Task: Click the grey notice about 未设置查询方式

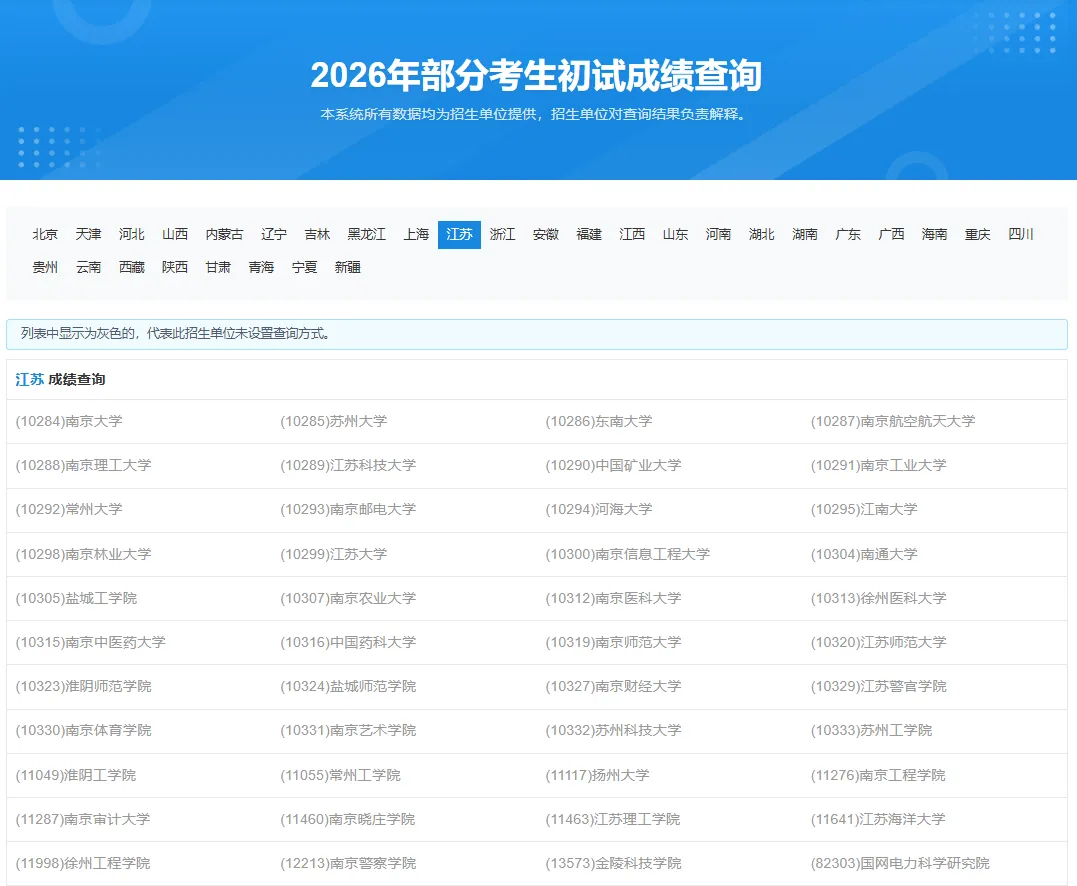Action: (x=537, y=334)
